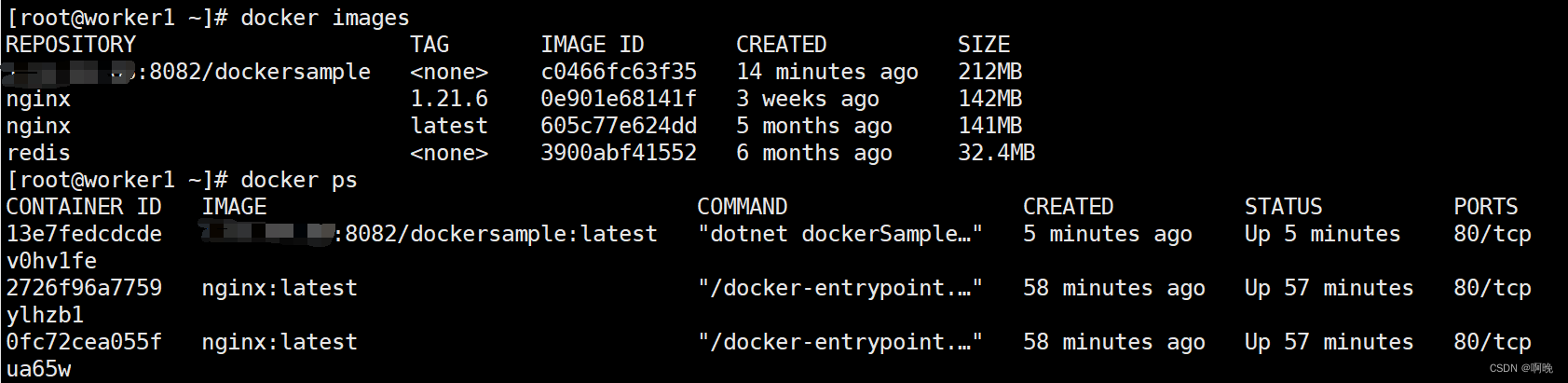
Task: Click the image ID 0e901e68141f
Action: point(618,99)
